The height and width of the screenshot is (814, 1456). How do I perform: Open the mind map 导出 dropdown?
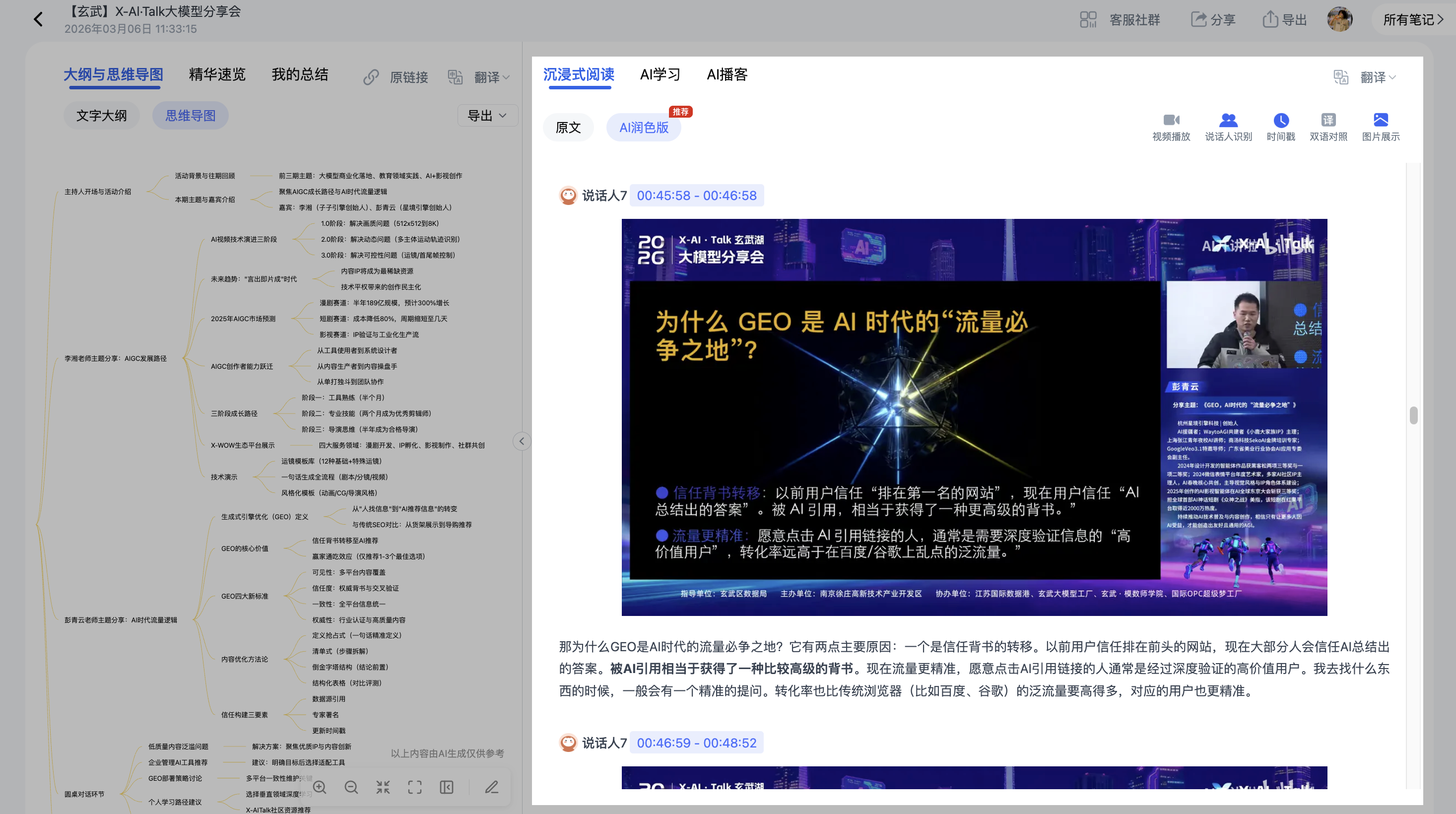(x=487, y=116)
